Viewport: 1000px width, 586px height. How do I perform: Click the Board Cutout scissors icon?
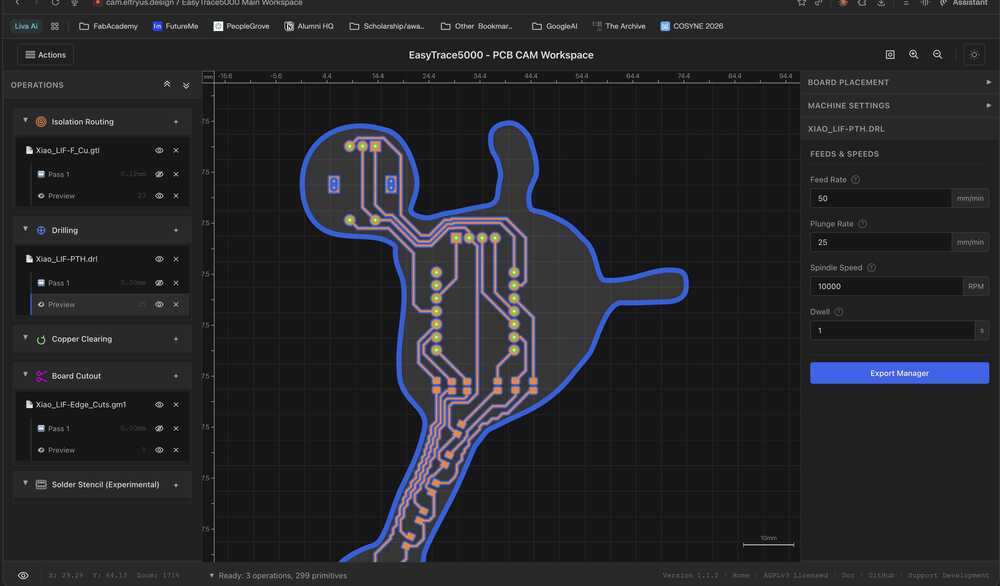pyautogui.click(x=41, y=376)
